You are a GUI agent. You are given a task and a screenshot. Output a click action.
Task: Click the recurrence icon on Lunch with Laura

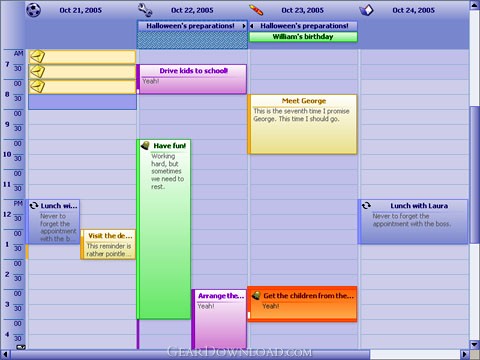(366, 205)
